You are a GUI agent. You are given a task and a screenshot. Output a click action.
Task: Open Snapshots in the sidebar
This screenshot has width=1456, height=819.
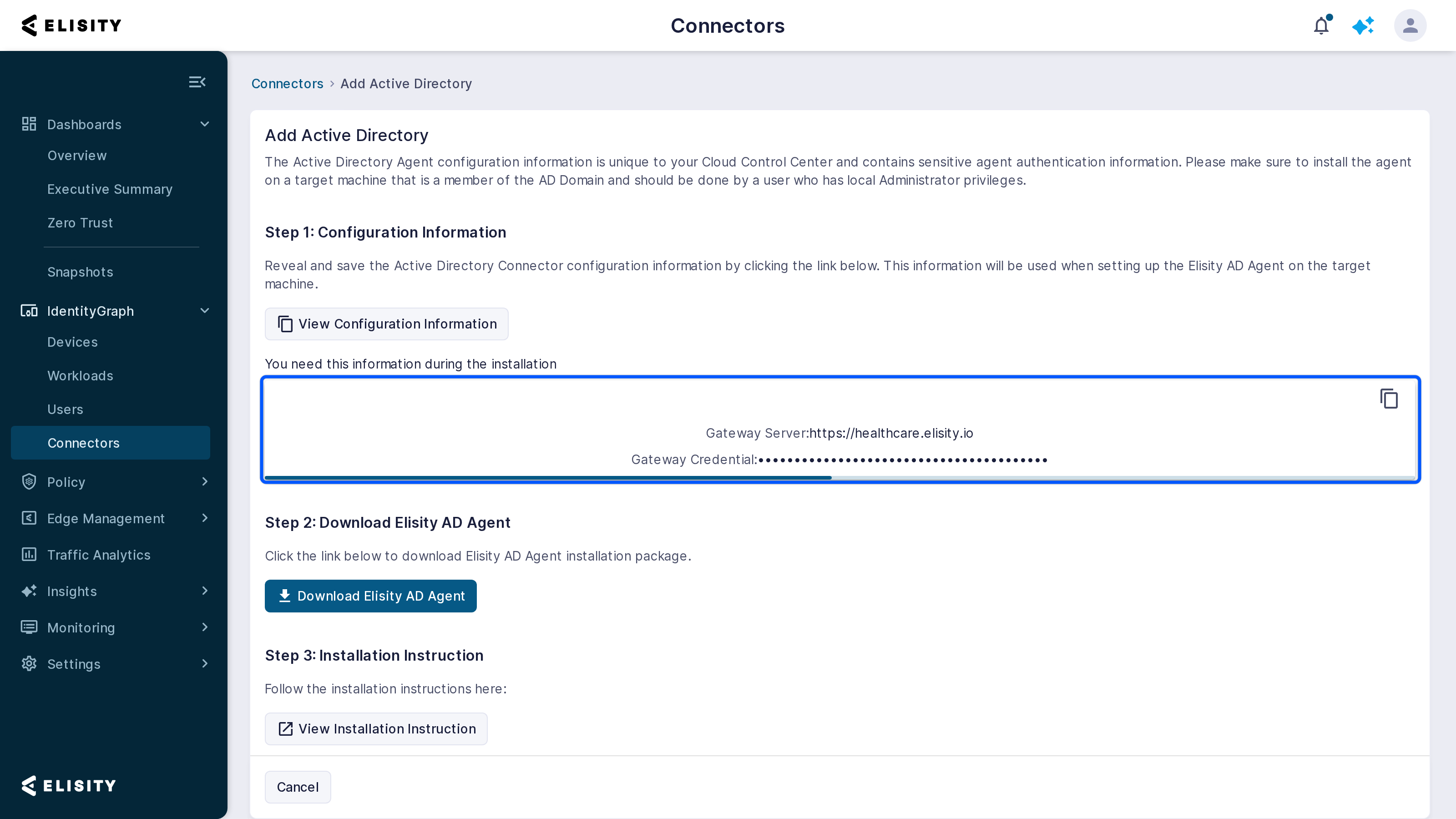(80, 272)
